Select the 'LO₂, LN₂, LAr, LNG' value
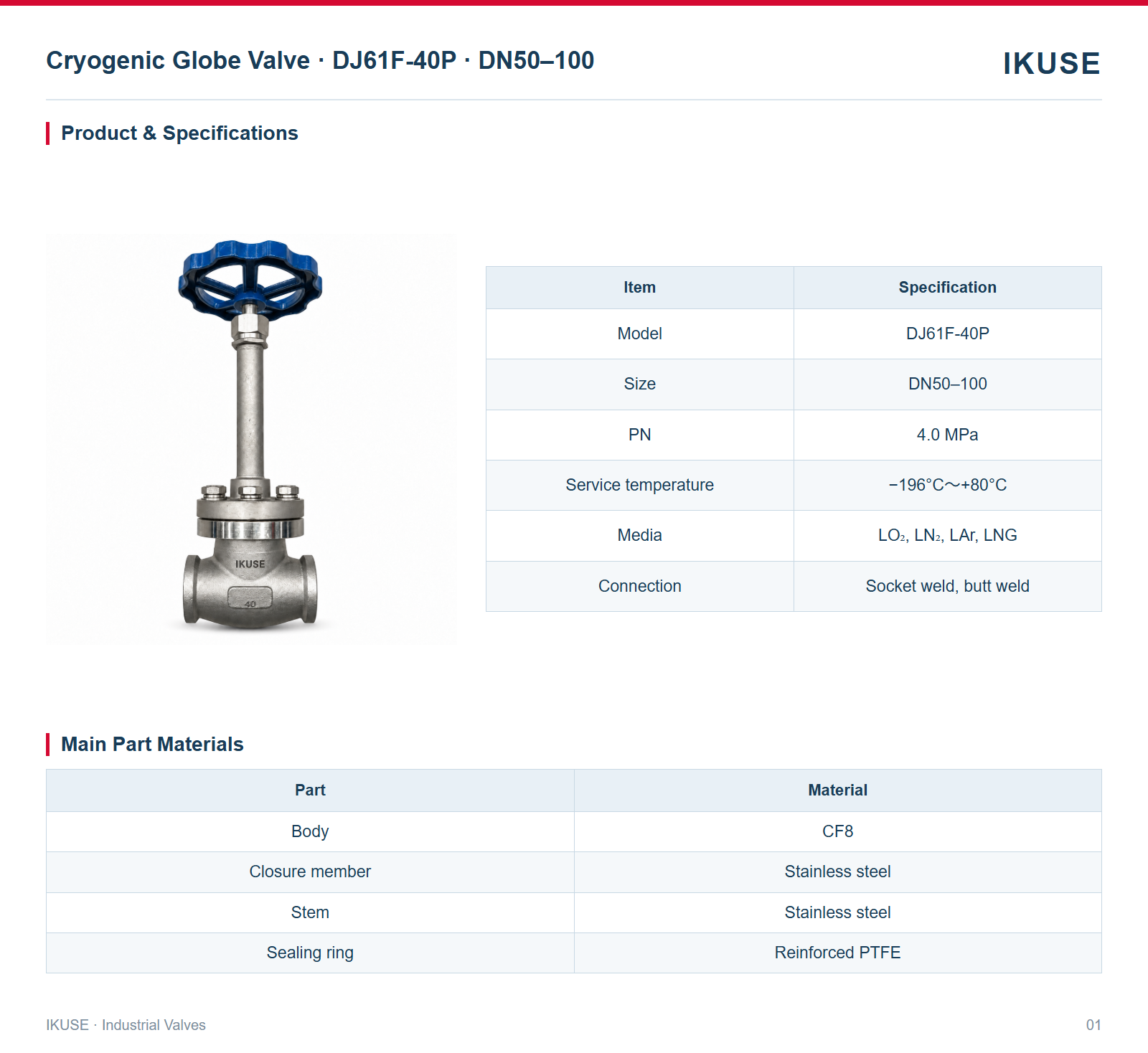Image resolution: width=1148 pixels, height=1053 pixels. tap(947, 535)
